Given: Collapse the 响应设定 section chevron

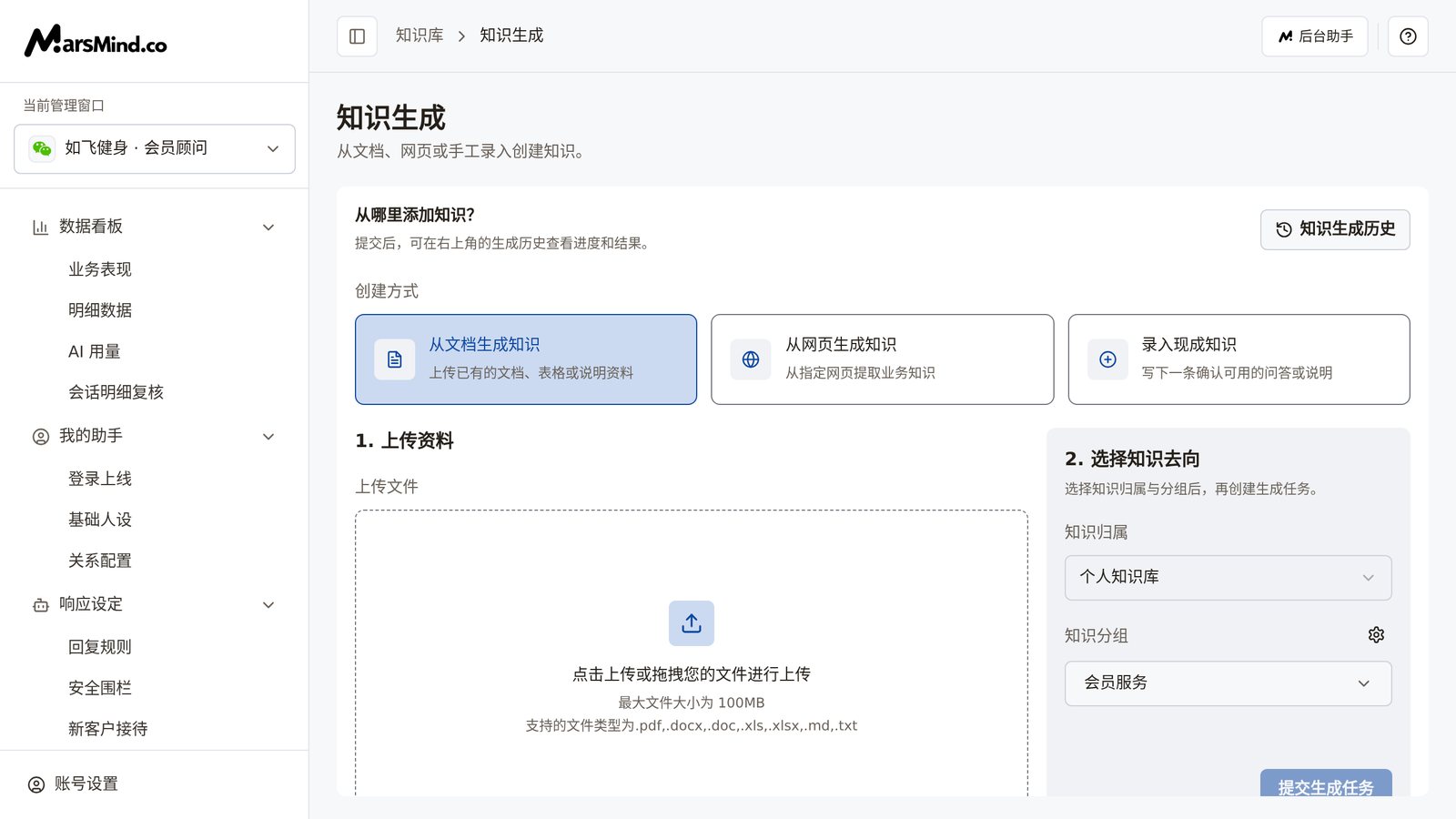Looking at the screenshot, I should (268, 605).
